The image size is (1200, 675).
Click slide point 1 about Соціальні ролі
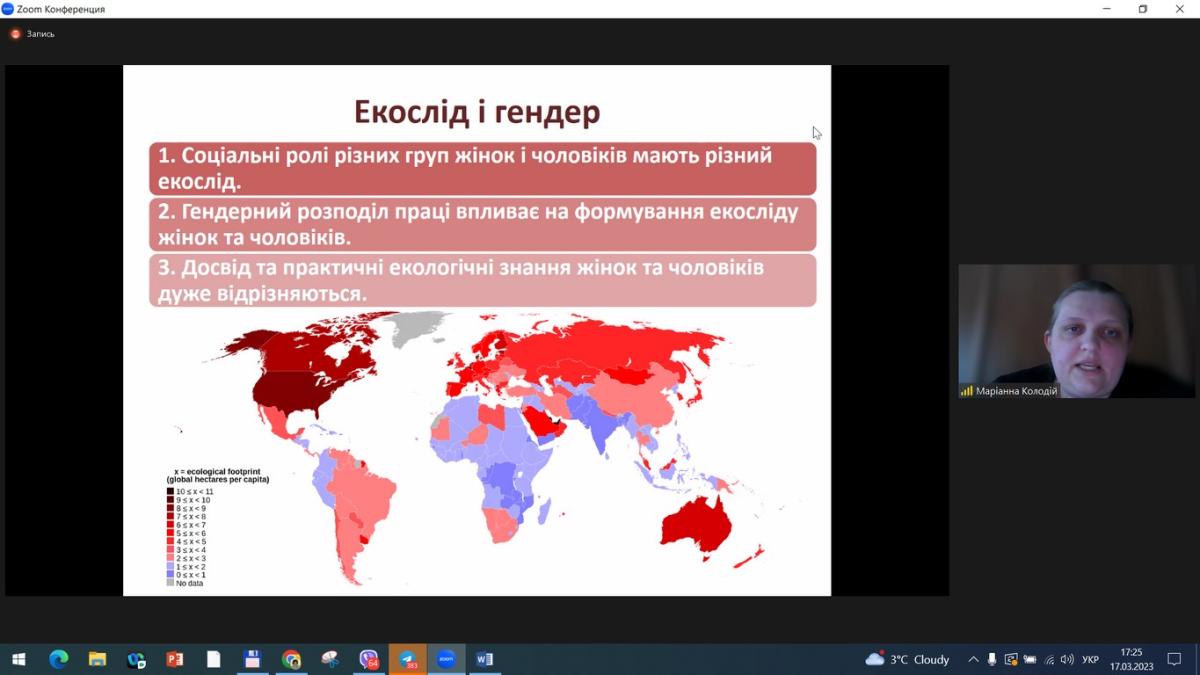pos(483,169)
